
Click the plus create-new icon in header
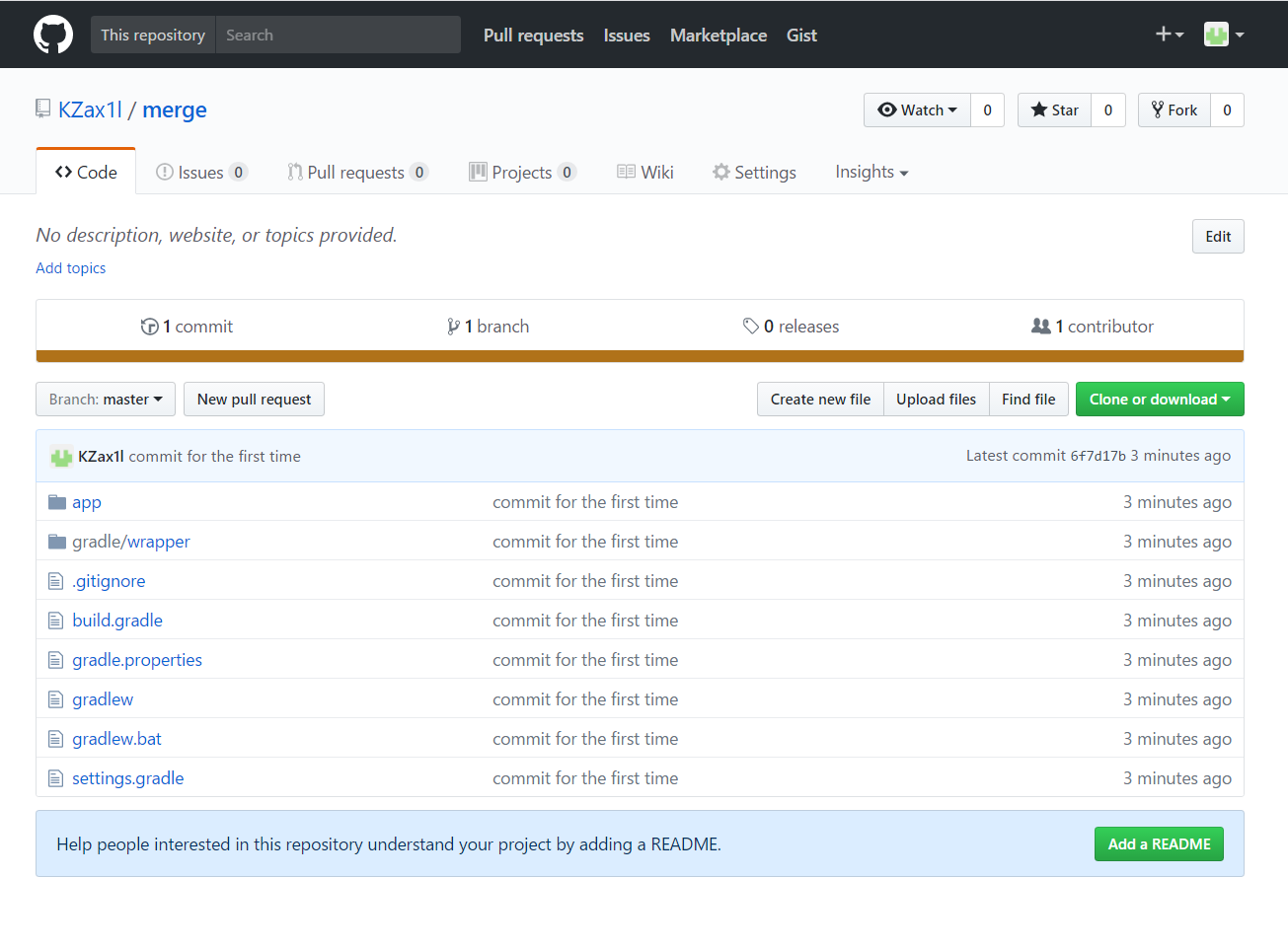[x=1170, y=35]
